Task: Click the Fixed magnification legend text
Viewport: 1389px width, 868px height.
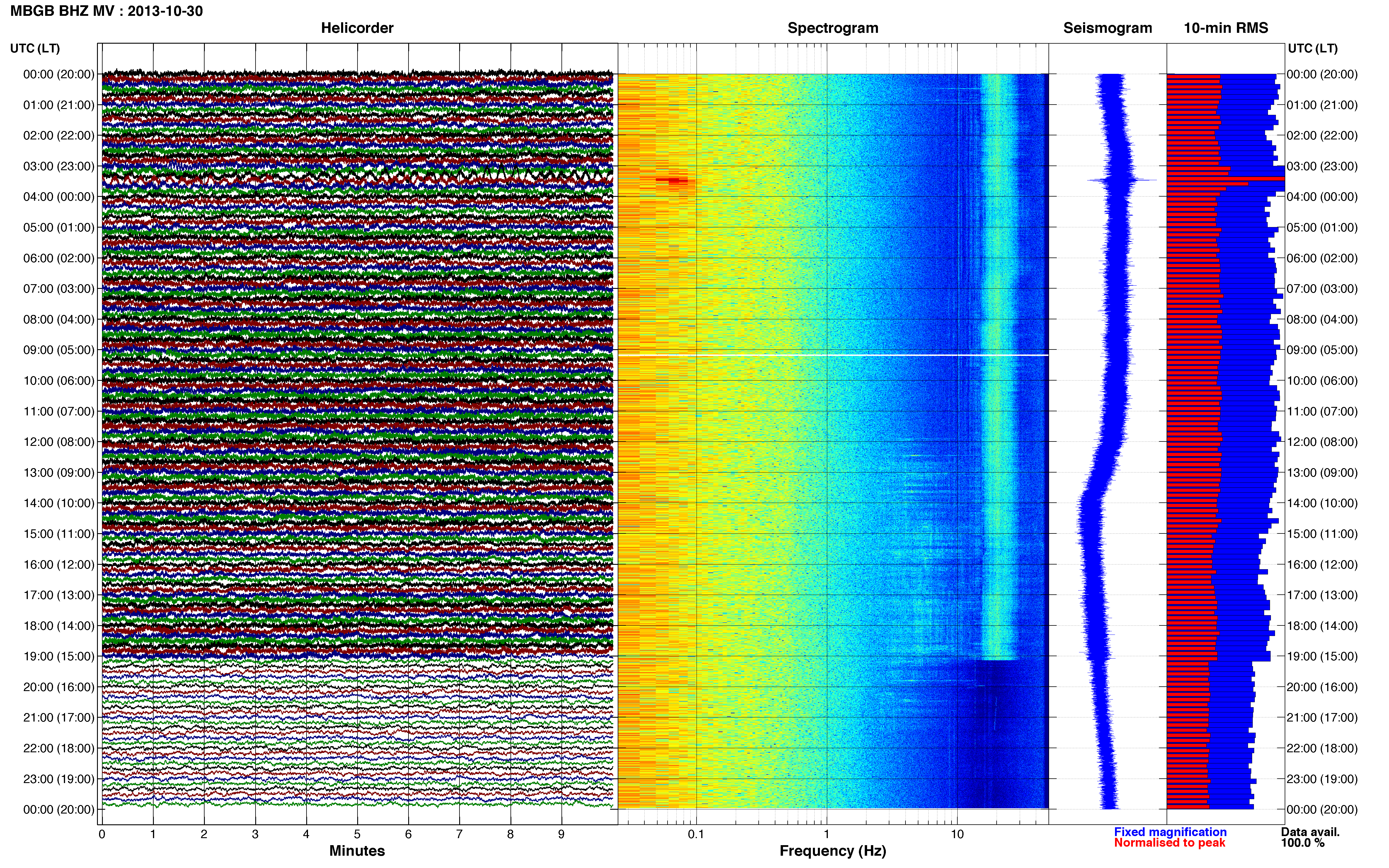Action: pyautogui.click(x=1170, y=832)
